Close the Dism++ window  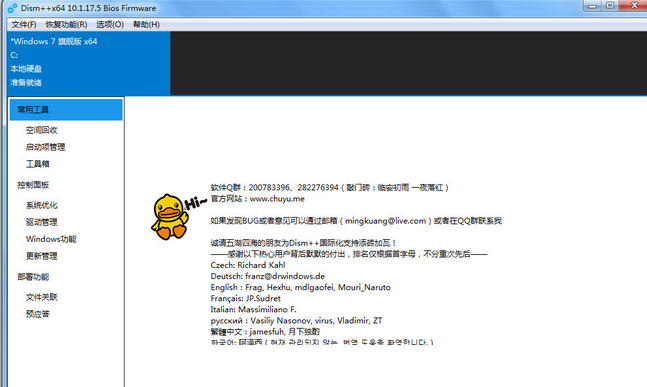click(x=634, y=6)
